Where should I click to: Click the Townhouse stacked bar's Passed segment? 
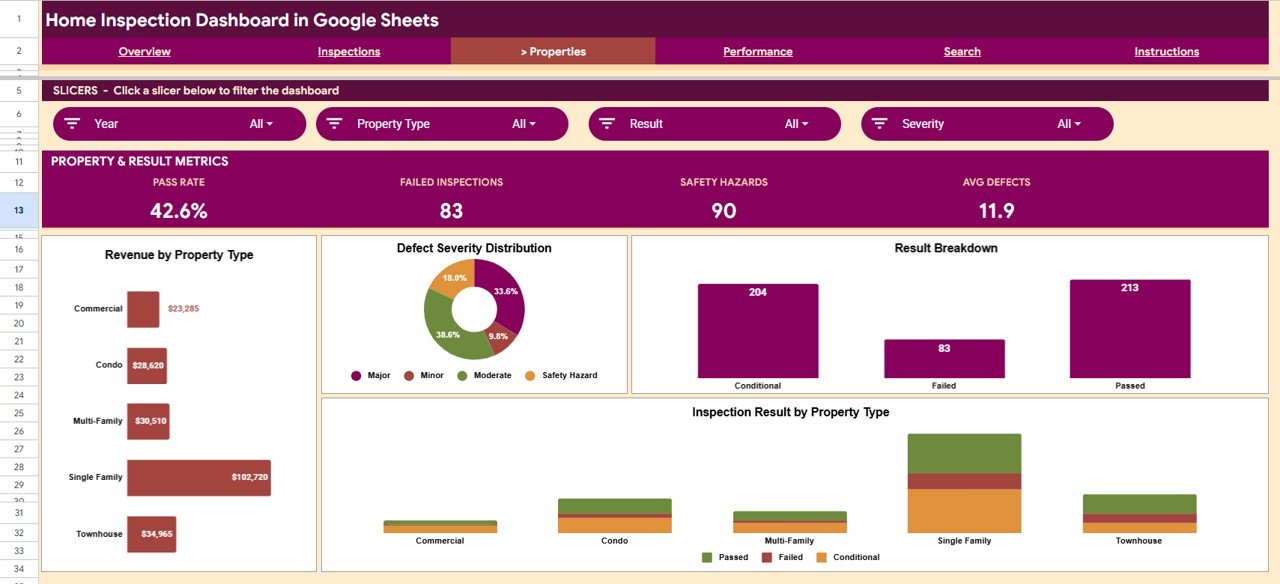pos(1139,504)
